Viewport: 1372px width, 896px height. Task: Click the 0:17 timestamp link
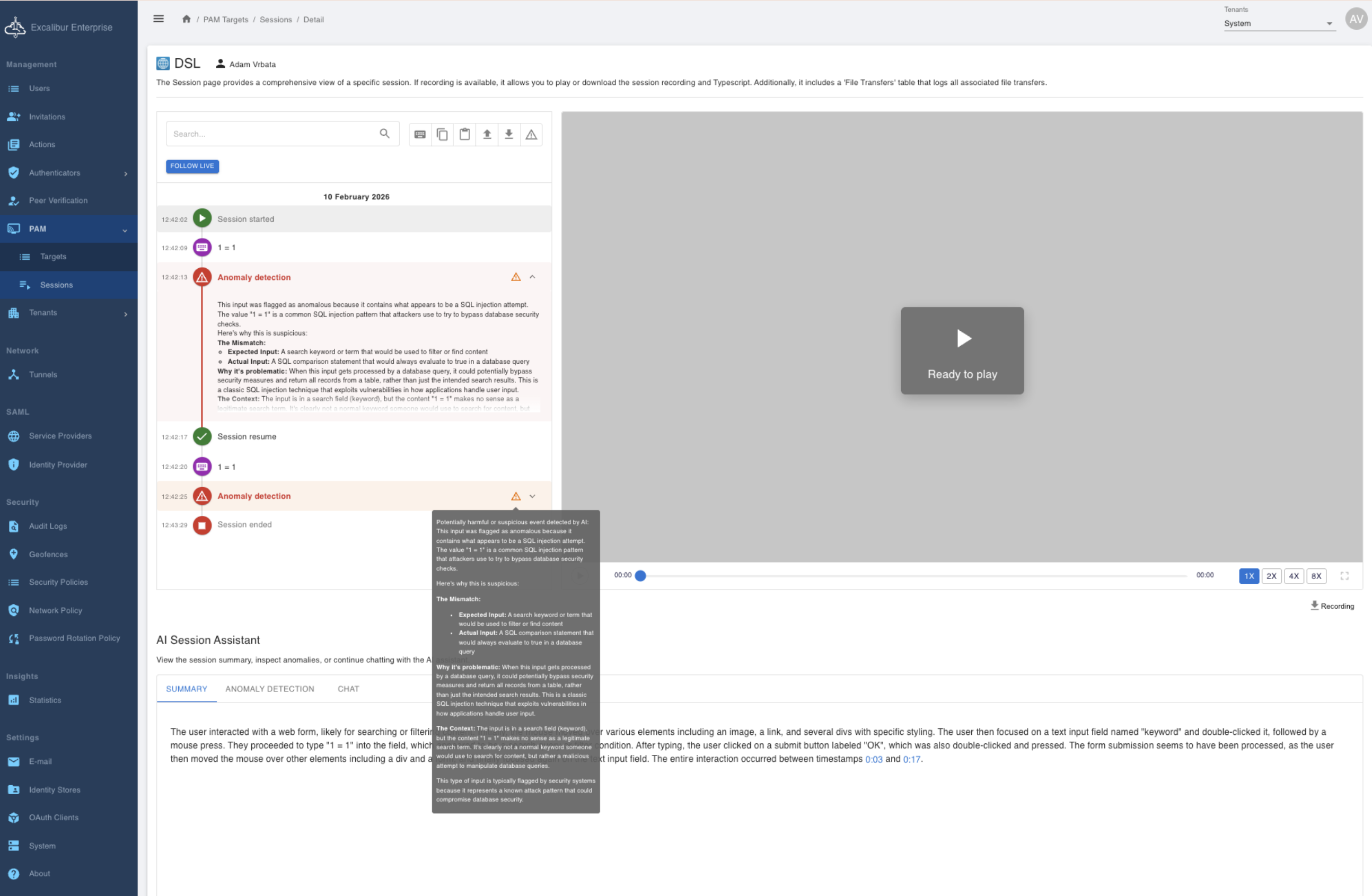point(911,759)
